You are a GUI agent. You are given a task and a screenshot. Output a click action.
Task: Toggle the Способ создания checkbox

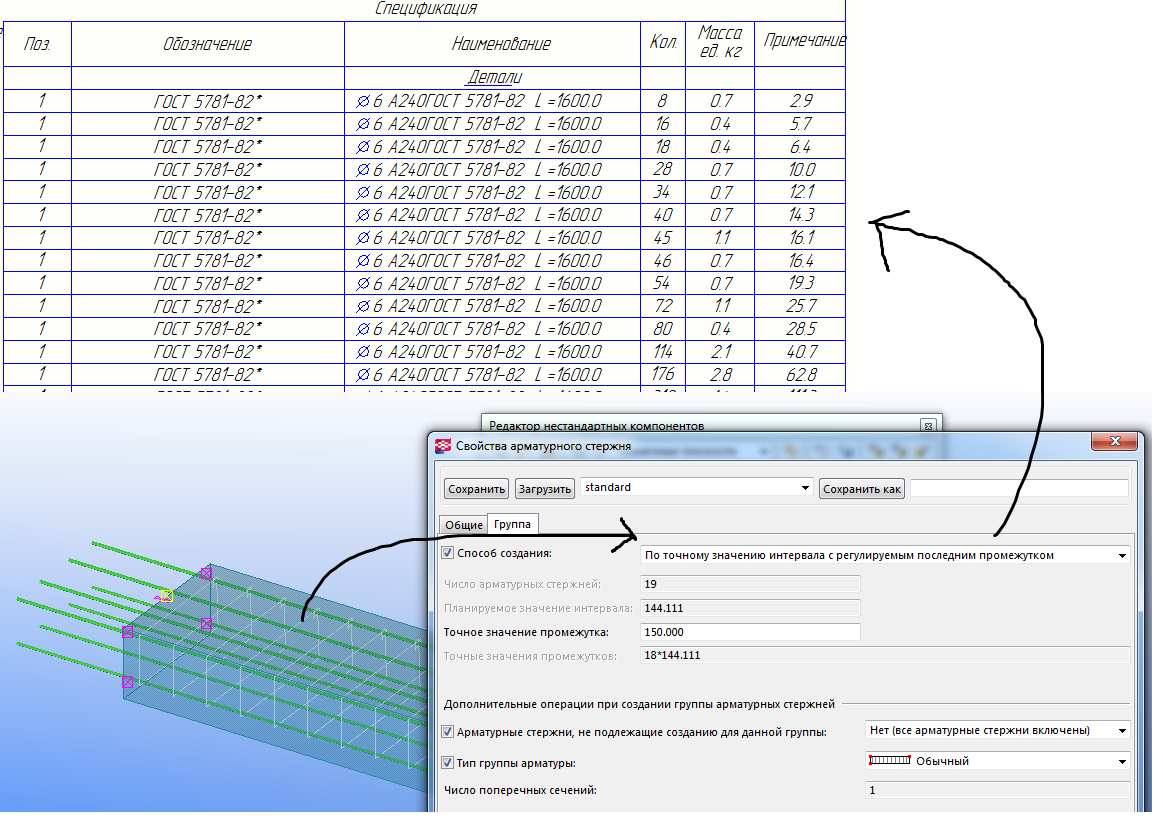pos(447,553)
